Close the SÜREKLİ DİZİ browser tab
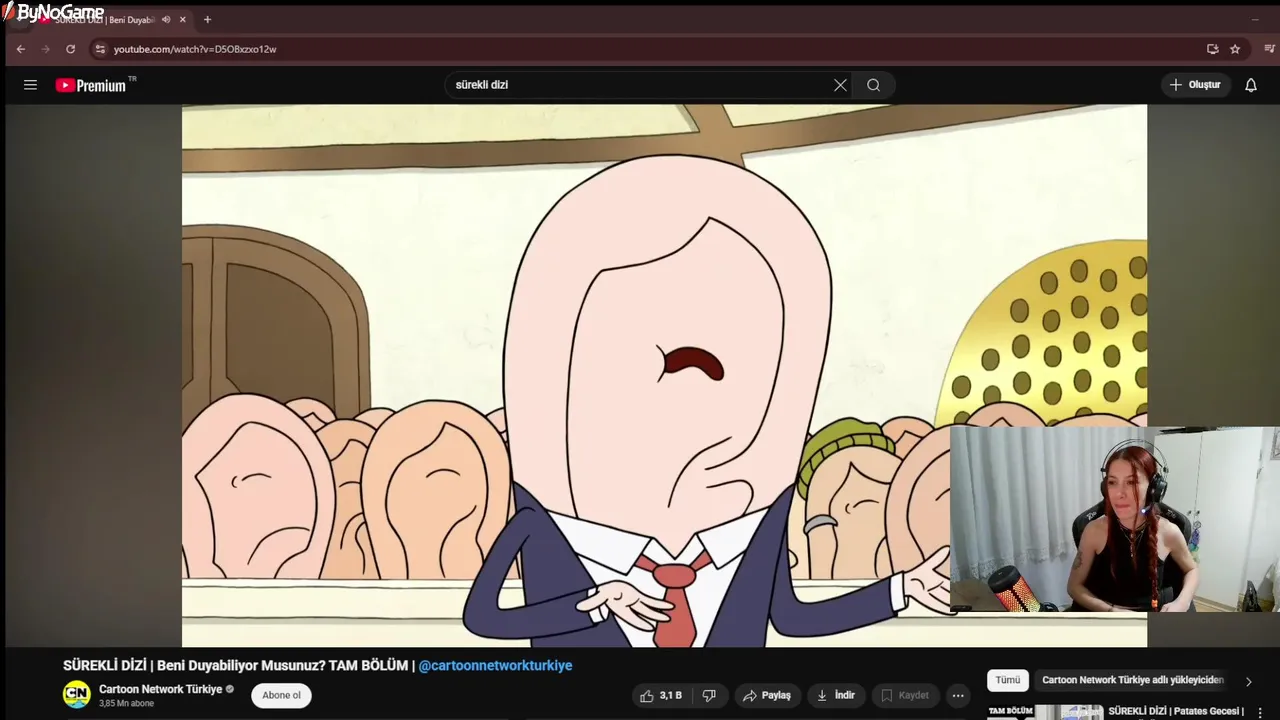 (183, 20)
